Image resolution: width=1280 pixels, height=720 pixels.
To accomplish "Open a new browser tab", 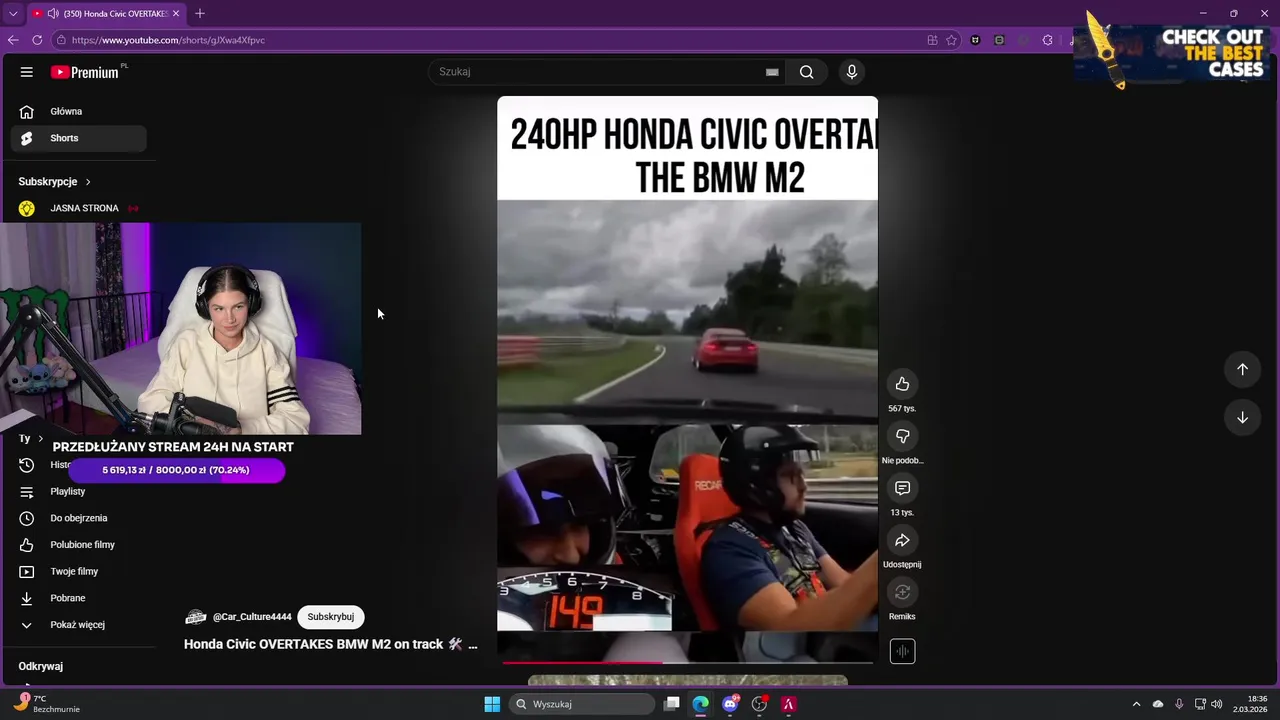I will 200,13.
